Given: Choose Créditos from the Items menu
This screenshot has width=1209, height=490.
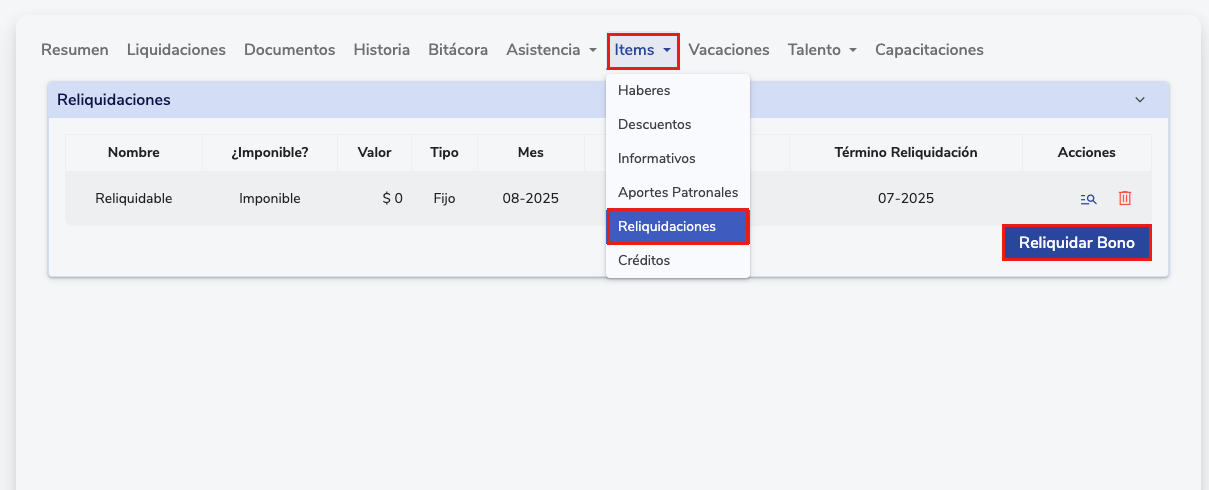Looking at the screenshot, I should (644, 260).
